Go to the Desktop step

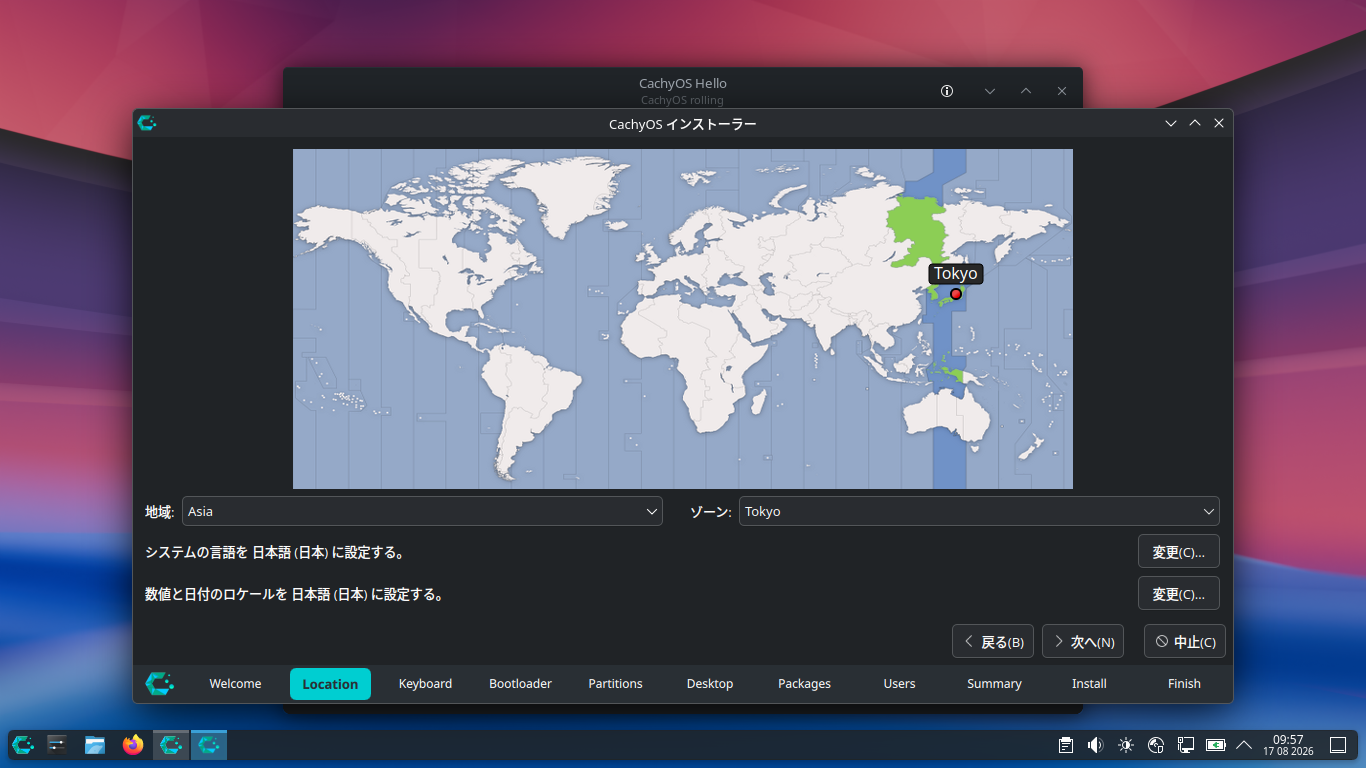point(710,684)
